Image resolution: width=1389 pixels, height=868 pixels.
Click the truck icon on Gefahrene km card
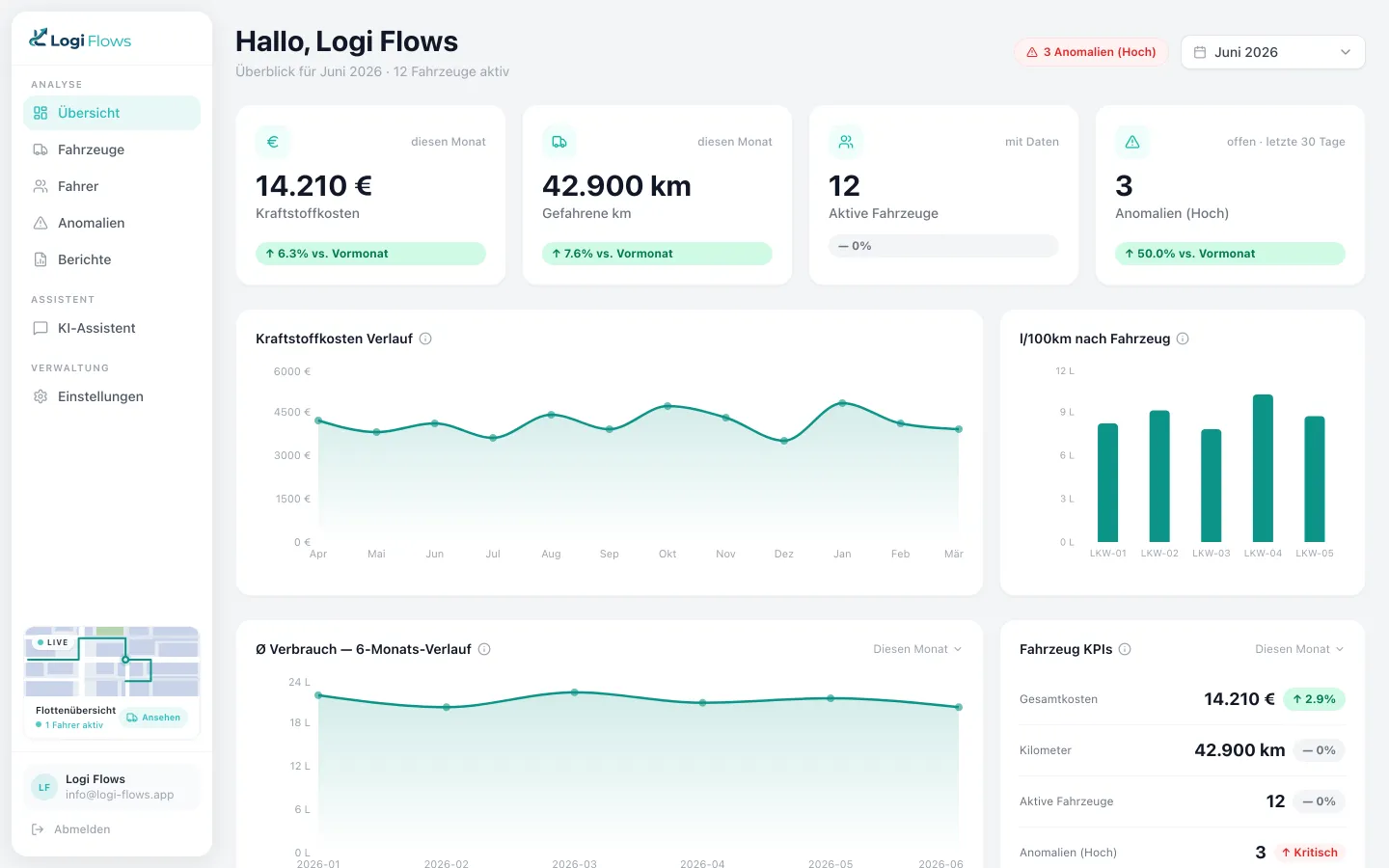tap(559, 142)
